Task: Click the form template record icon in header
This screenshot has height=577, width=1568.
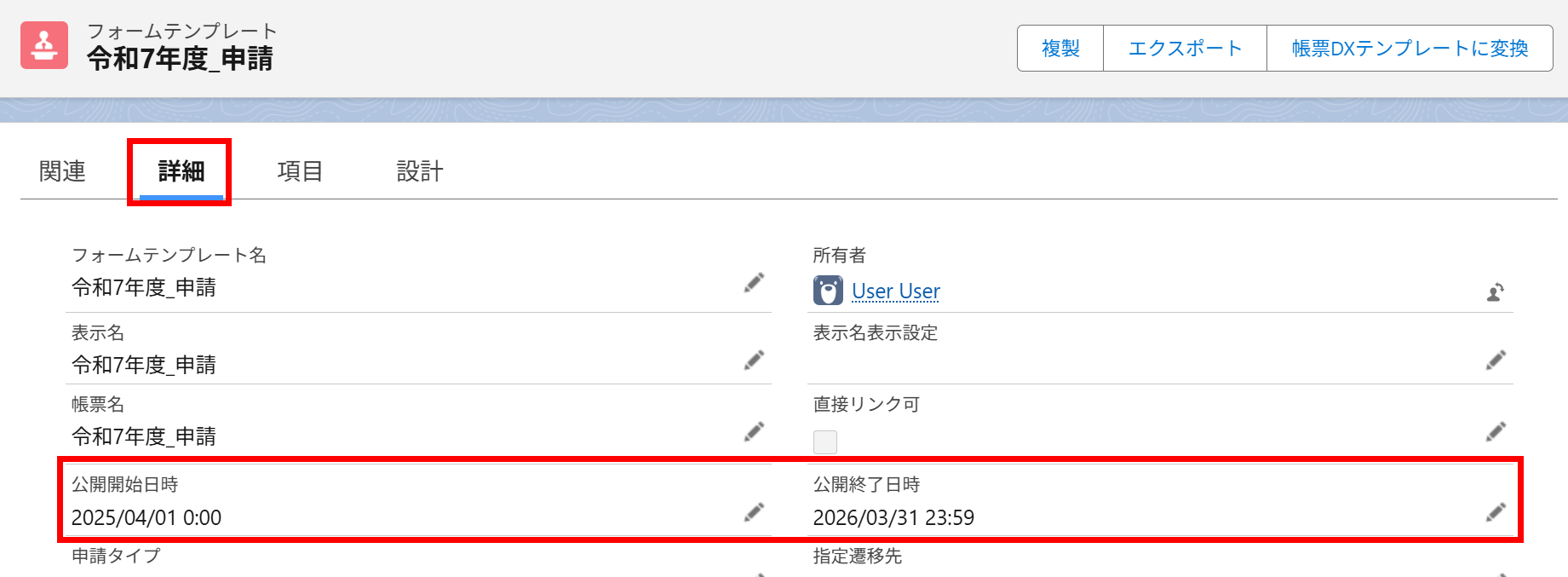Action: pyautogui.click(x=44, y=46)
